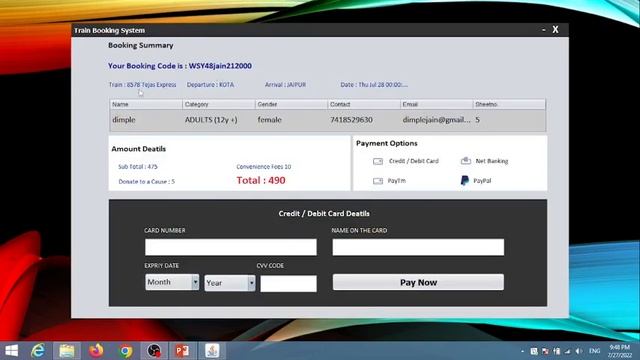Open File Explorer from the taskbar
640x360 pixels.
(67, 351)
